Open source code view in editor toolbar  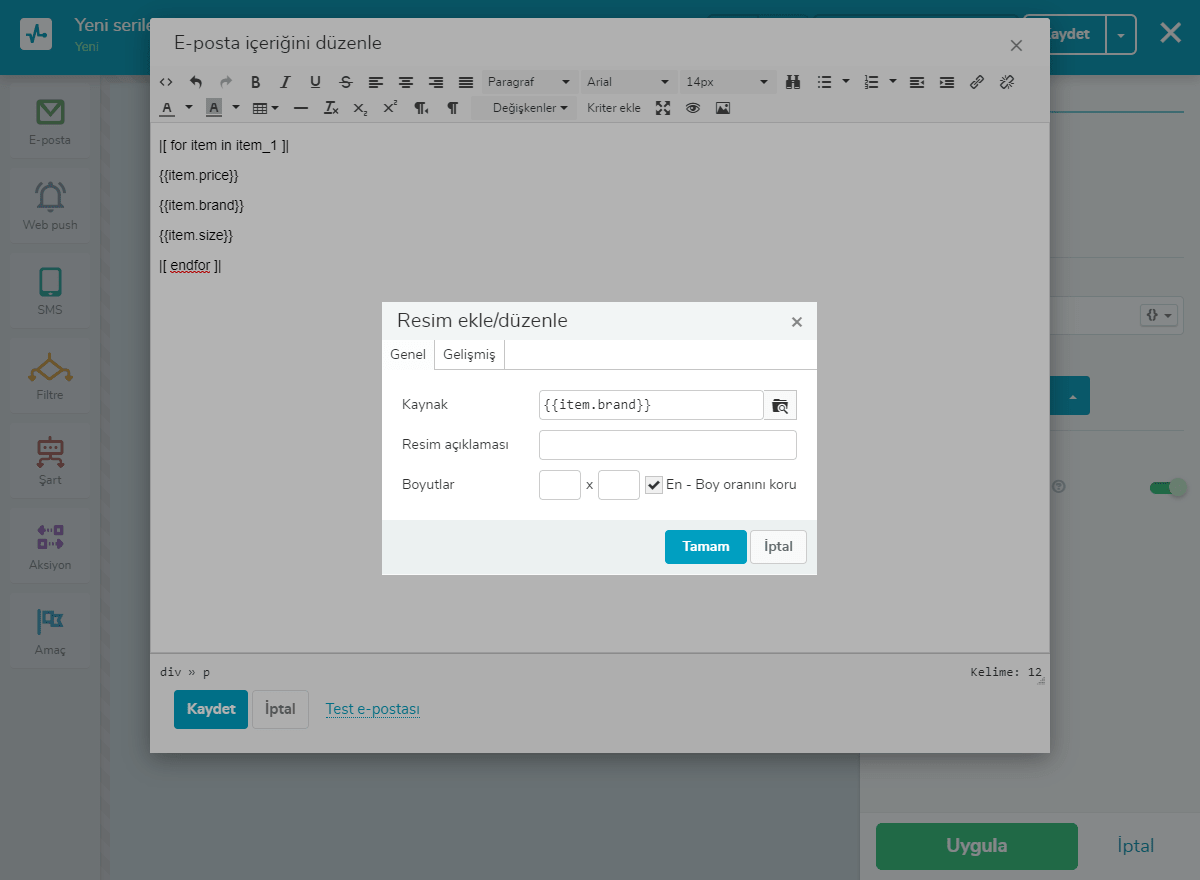pos(166,82)
